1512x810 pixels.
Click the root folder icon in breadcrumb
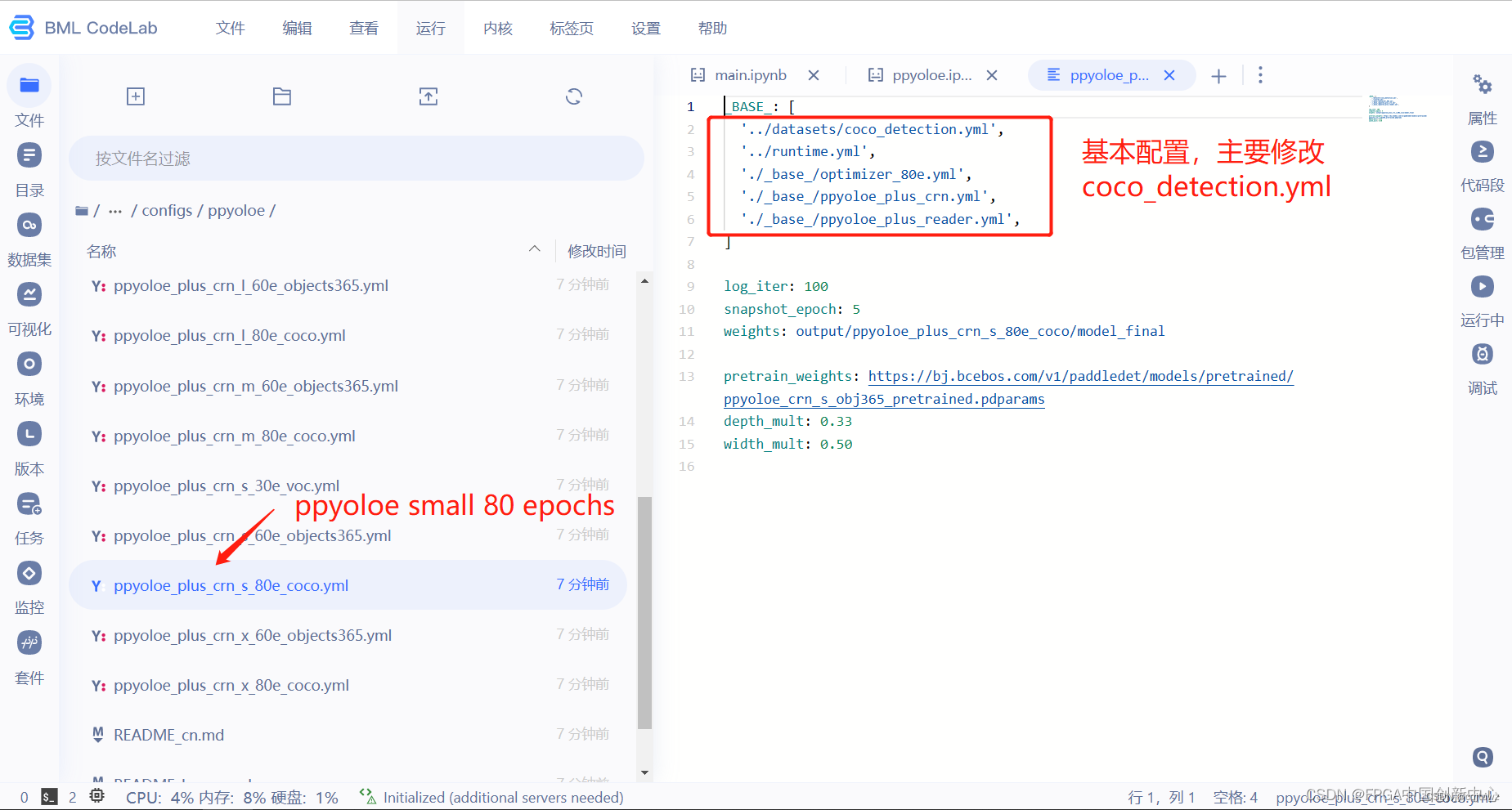pyautogui.click(x=82, y=211)
